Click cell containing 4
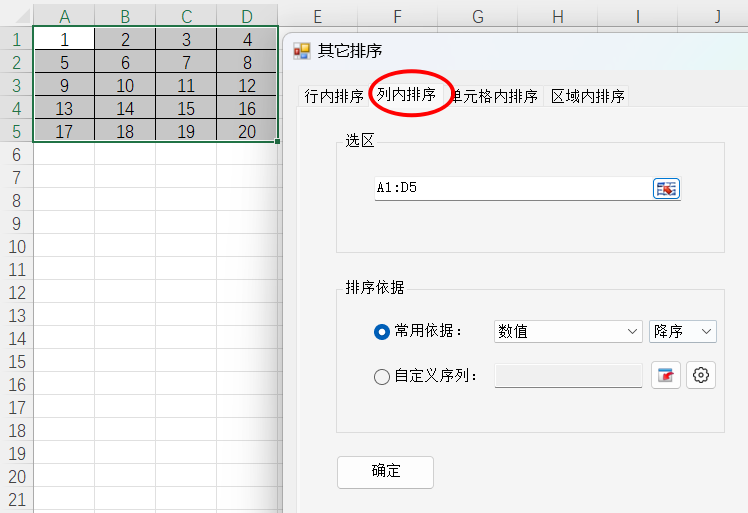This screenshot has height=513, width=748. point(247,39)
